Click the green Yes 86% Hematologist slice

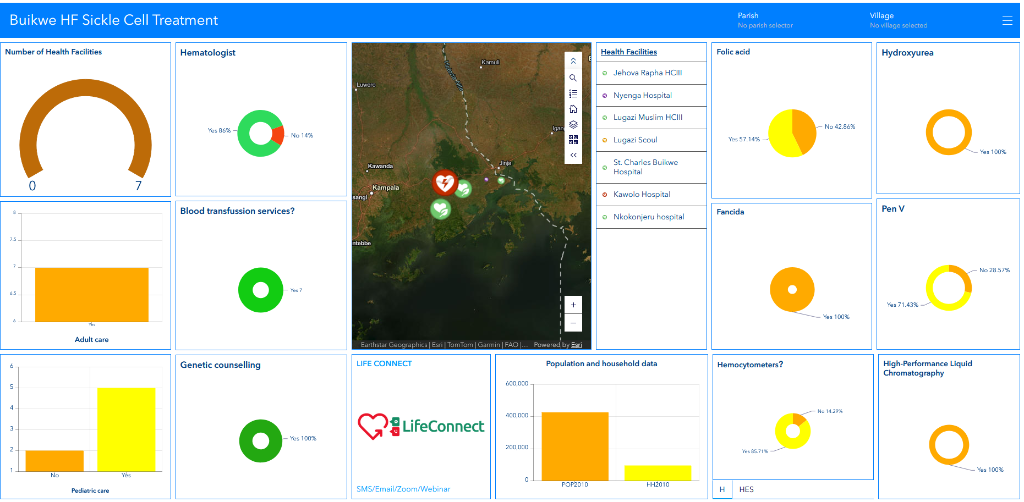point(246,134)
